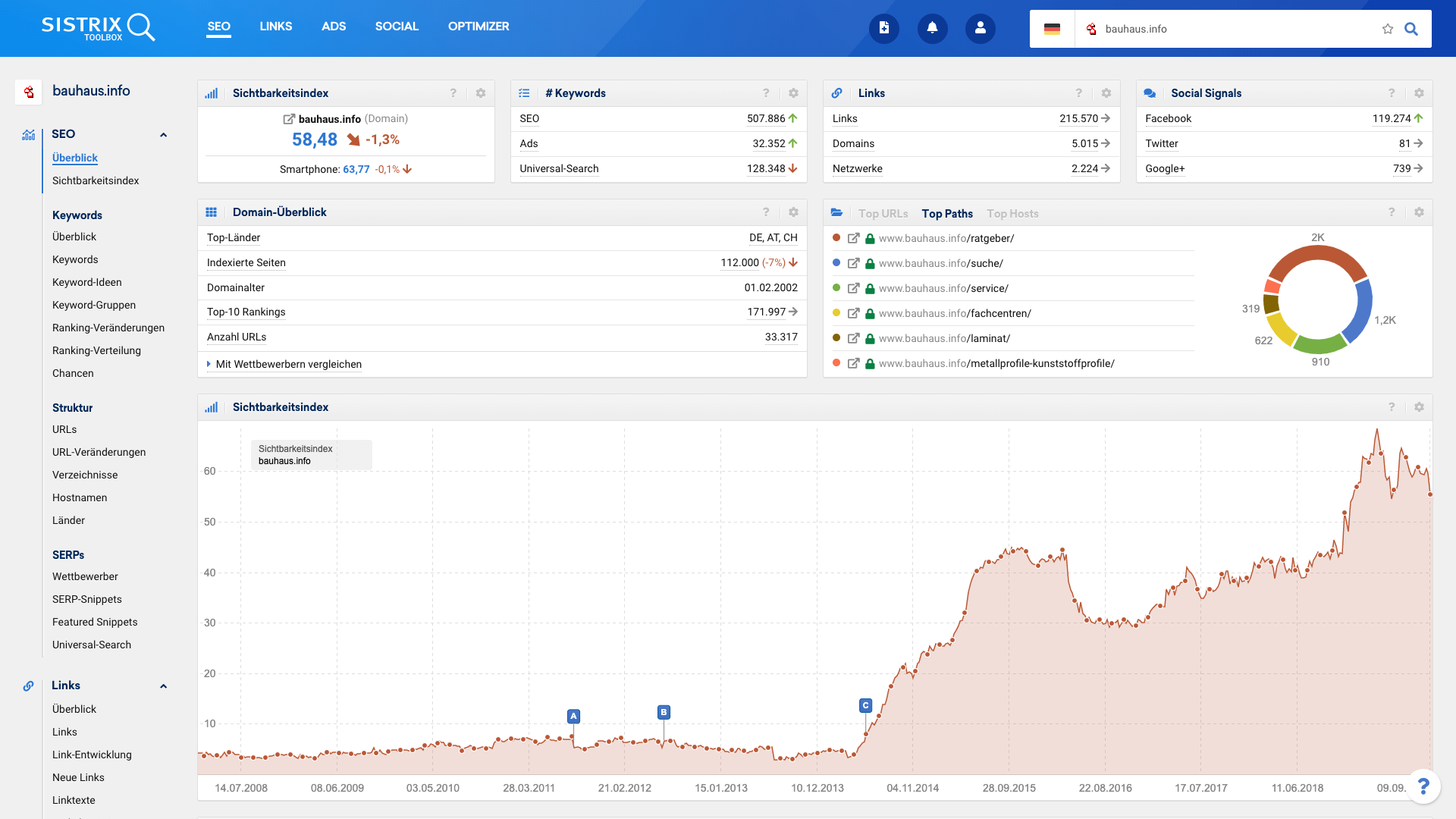This screenshot has height=819, width=1456.
Task: Open the German flag country selector
Action: [x=1052, y=29]
